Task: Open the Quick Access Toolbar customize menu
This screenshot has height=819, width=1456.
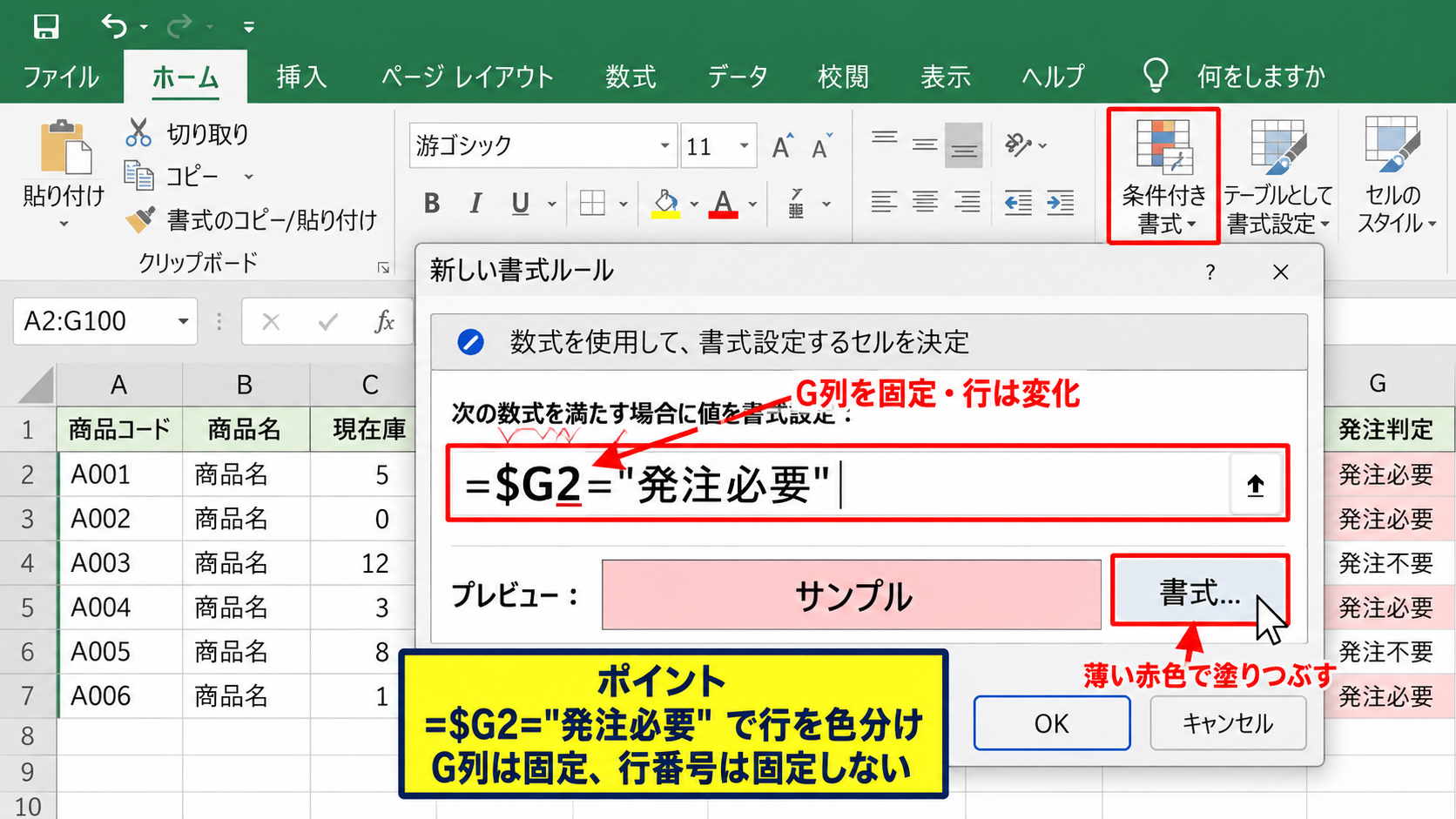Action: coord(249,28)
